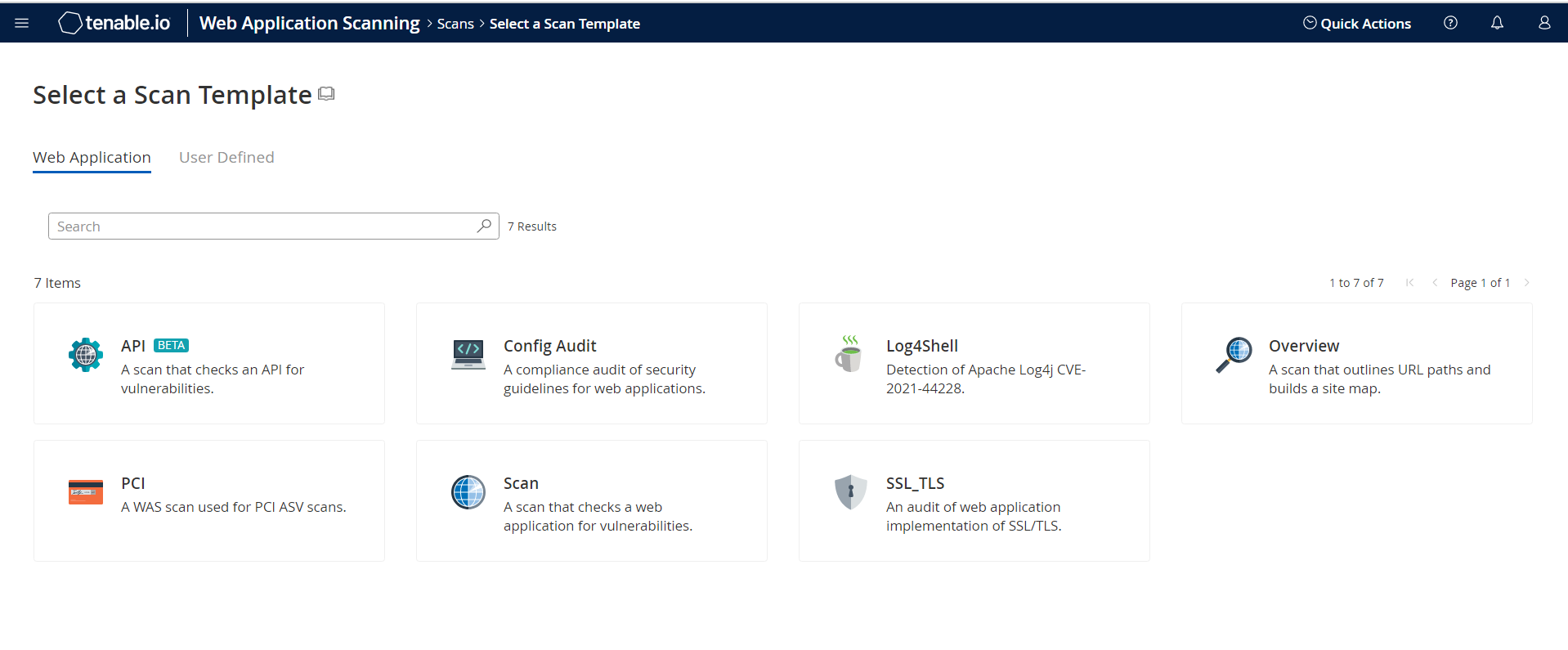Click the Select a Scan Template heading
Screen dimensions: 1568x650
[x=172, y=95]
